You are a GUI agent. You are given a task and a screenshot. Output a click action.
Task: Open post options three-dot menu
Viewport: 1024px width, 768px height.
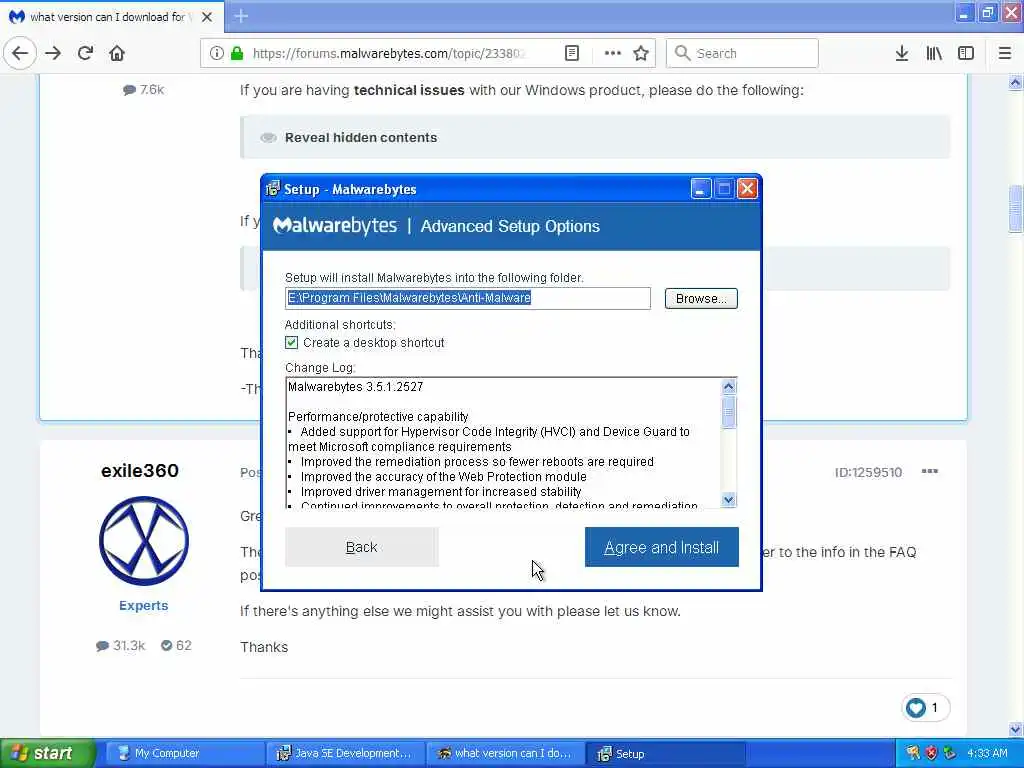[x=929, y=472]
